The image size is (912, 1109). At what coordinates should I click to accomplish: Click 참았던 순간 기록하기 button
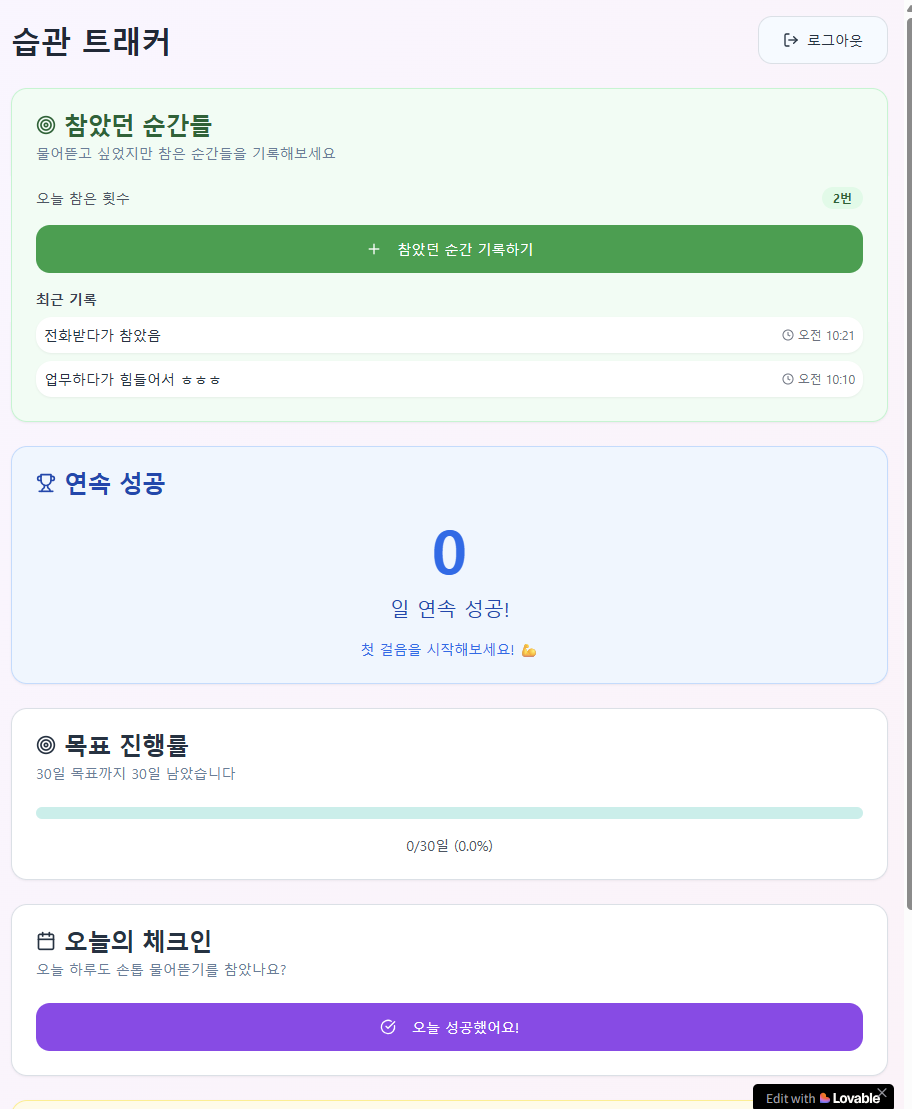pos(449,249)
